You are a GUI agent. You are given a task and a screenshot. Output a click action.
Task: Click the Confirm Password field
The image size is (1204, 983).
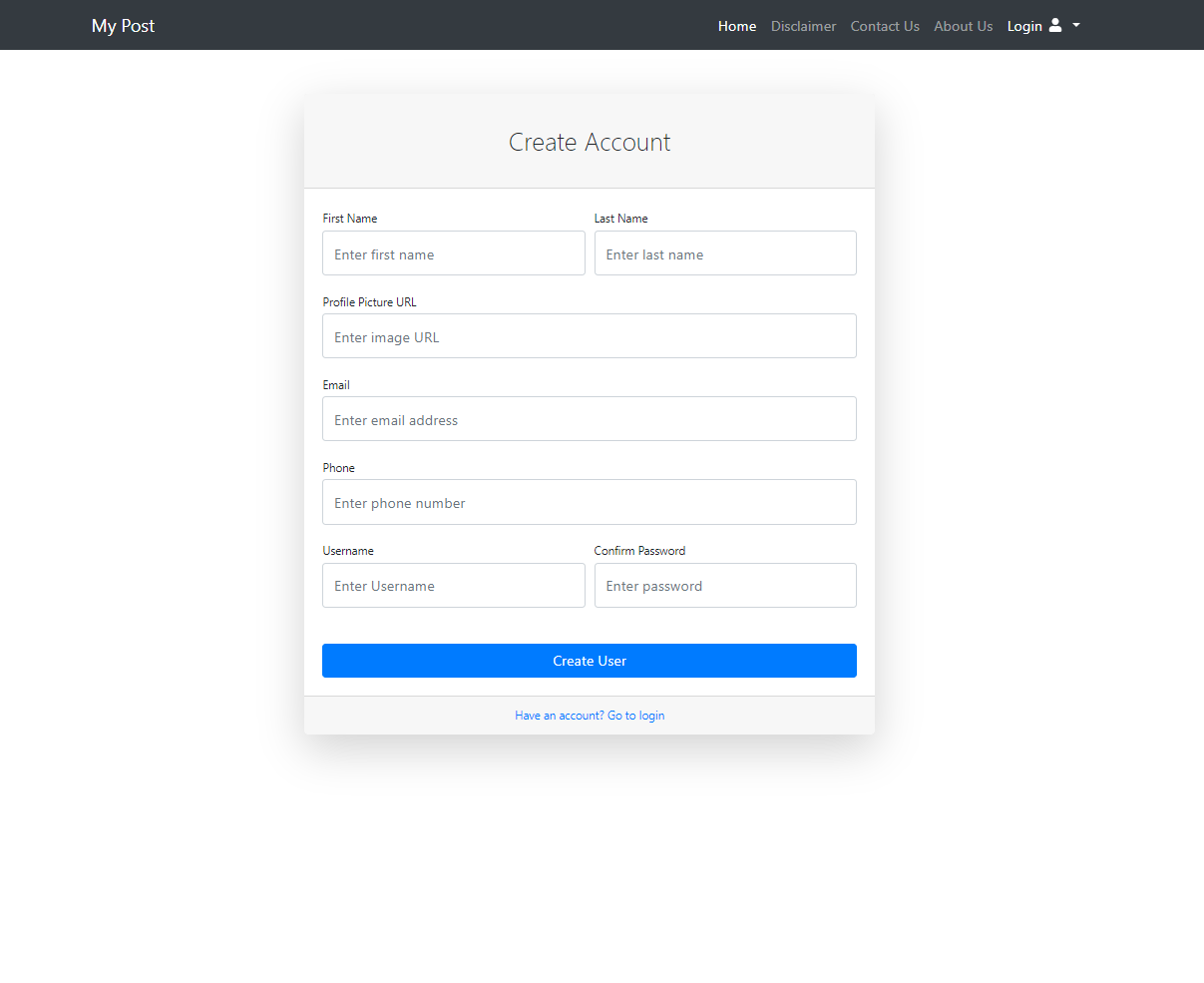point(725,586)
